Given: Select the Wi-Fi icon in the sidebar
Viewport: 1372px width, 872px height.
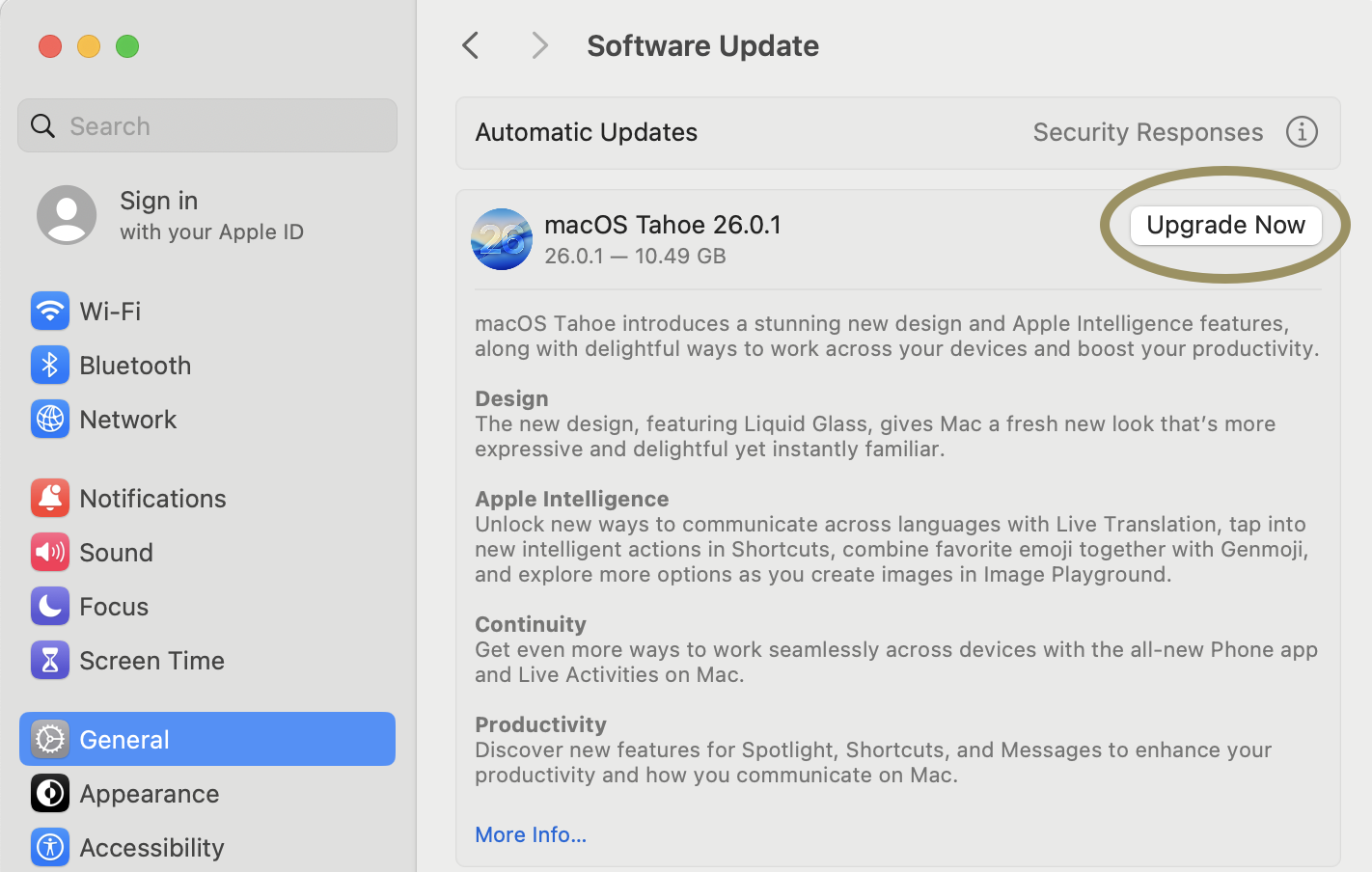Looking at the screenshot, I should click(x=49, y=311).
